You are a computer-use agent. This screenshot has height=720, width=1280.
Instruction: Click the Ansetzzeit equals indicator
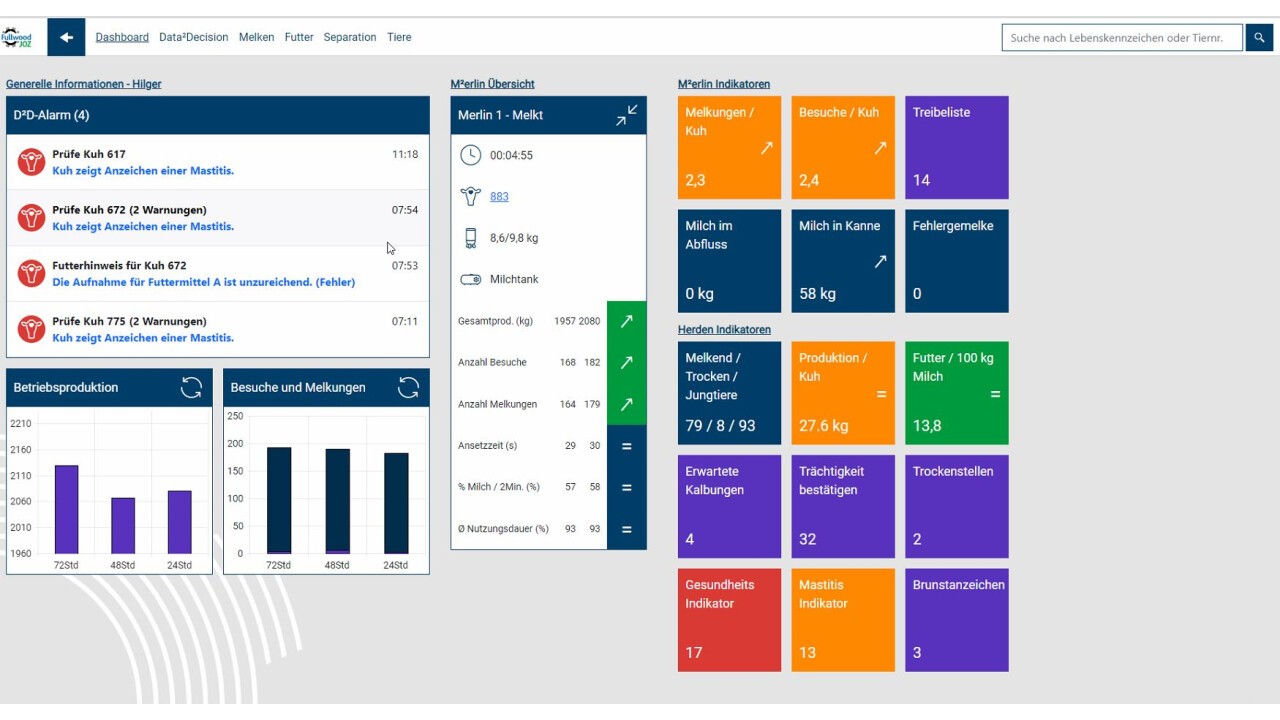point(627,446)
